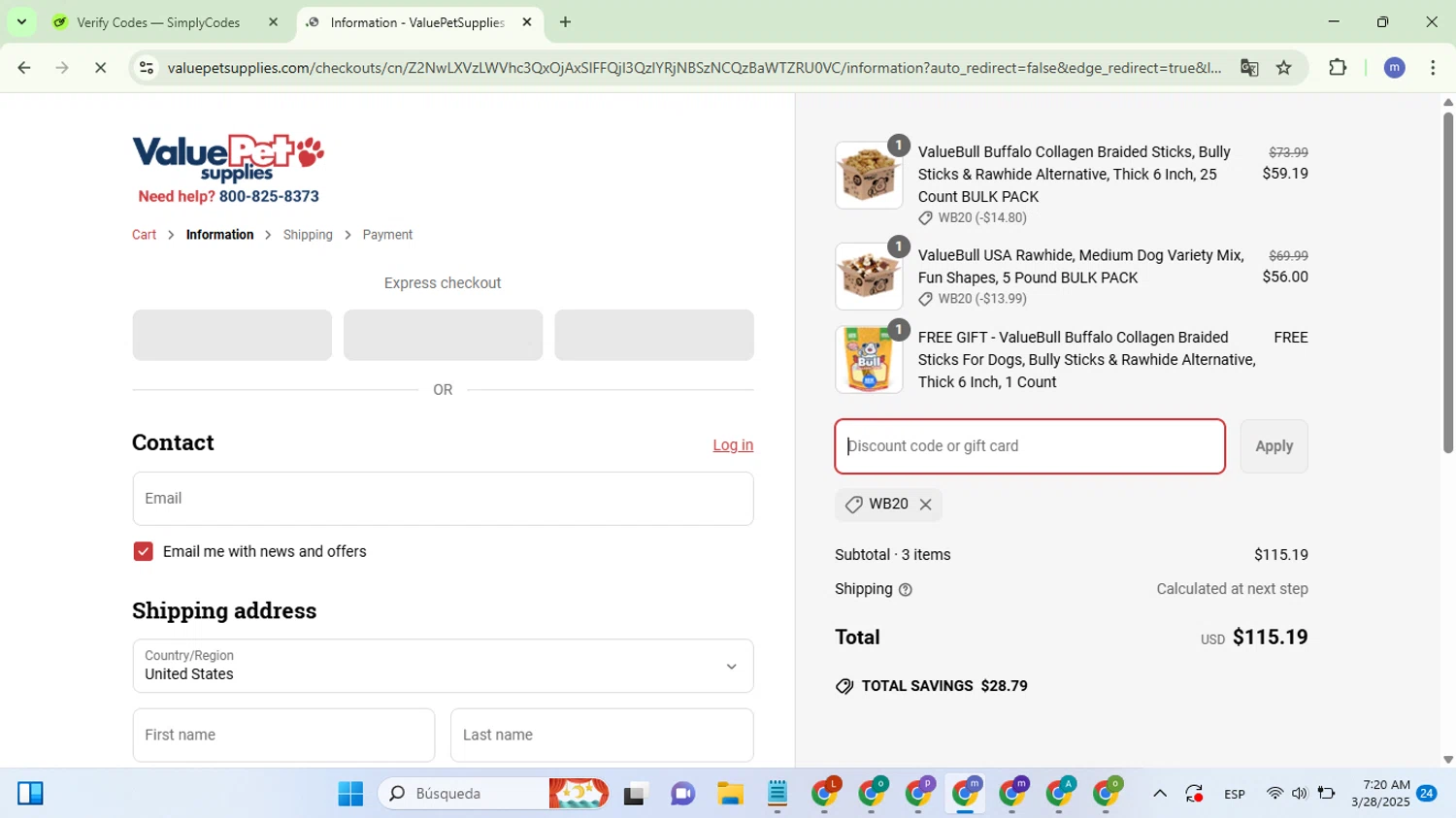The height and width of the screenshot is (818, 1456).
Task: Show shipping help tooltip icon
Action: pos(906,590)
